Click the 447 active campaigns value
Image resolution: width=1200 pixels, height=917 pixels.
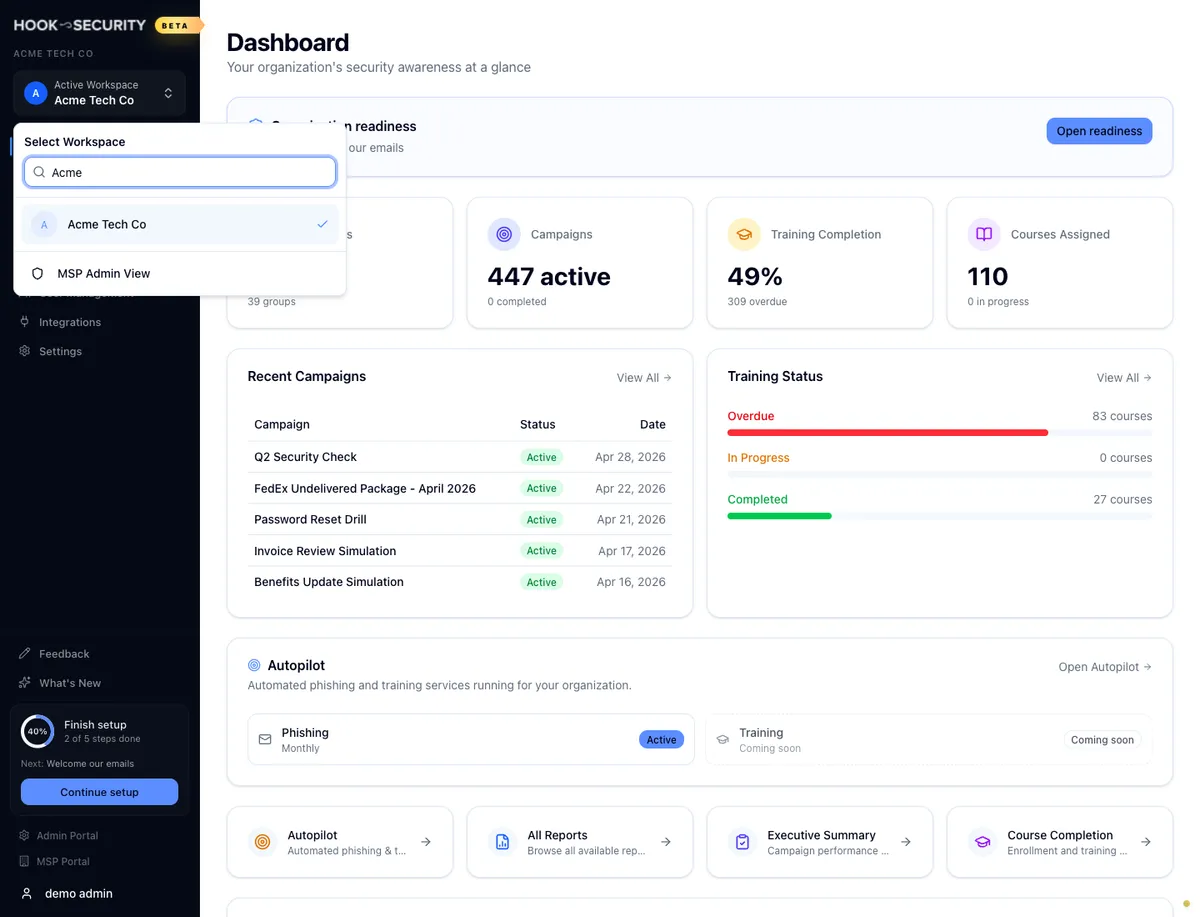(549, 276)
